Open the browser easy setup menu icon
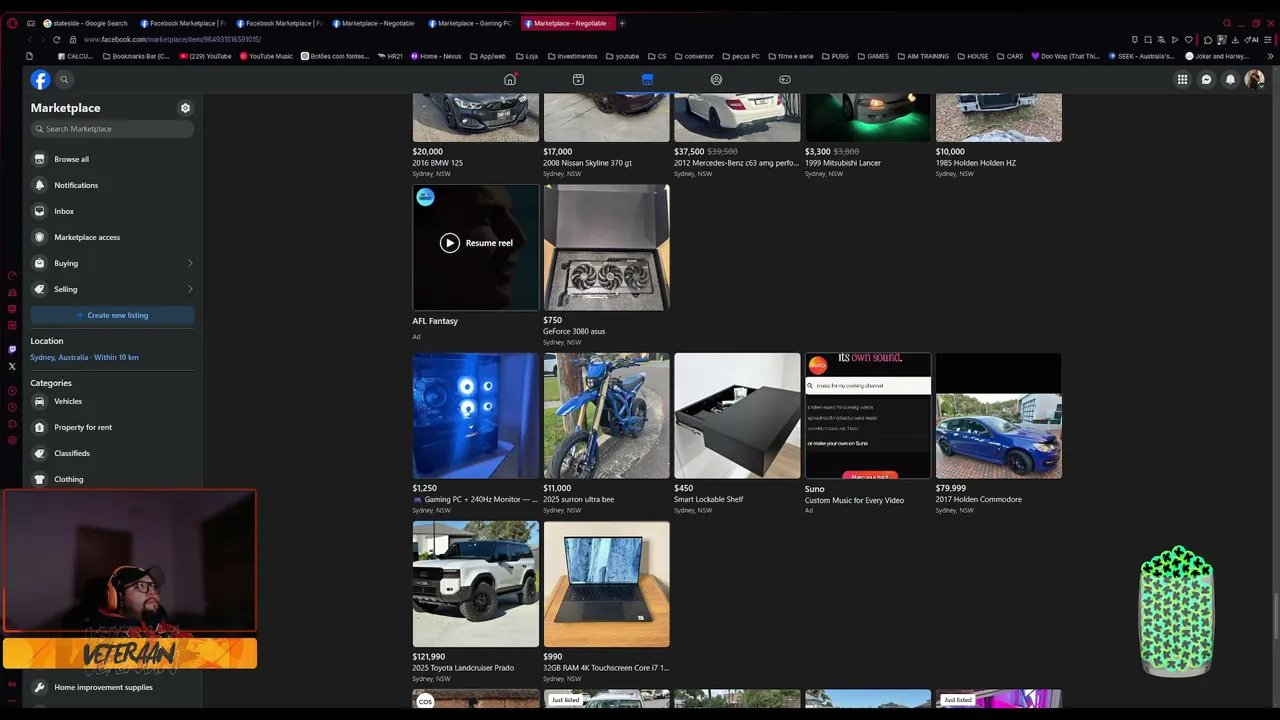Image resolution: width=1280 pixels, height=720 pixels. [x=1268, y=40]
